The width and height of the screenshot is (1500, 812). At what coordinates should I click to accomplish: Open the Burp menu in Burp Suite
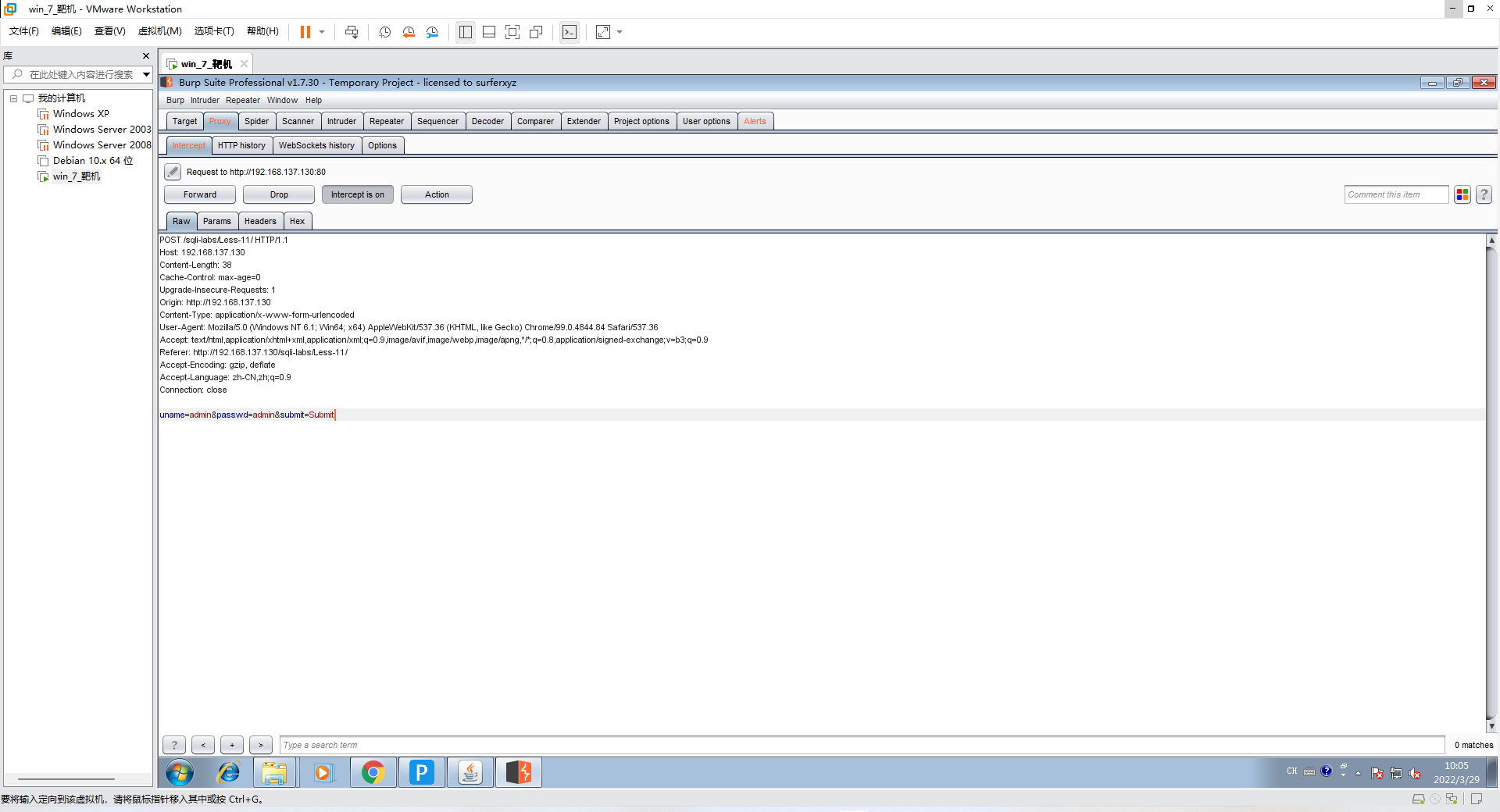point(175,100)
